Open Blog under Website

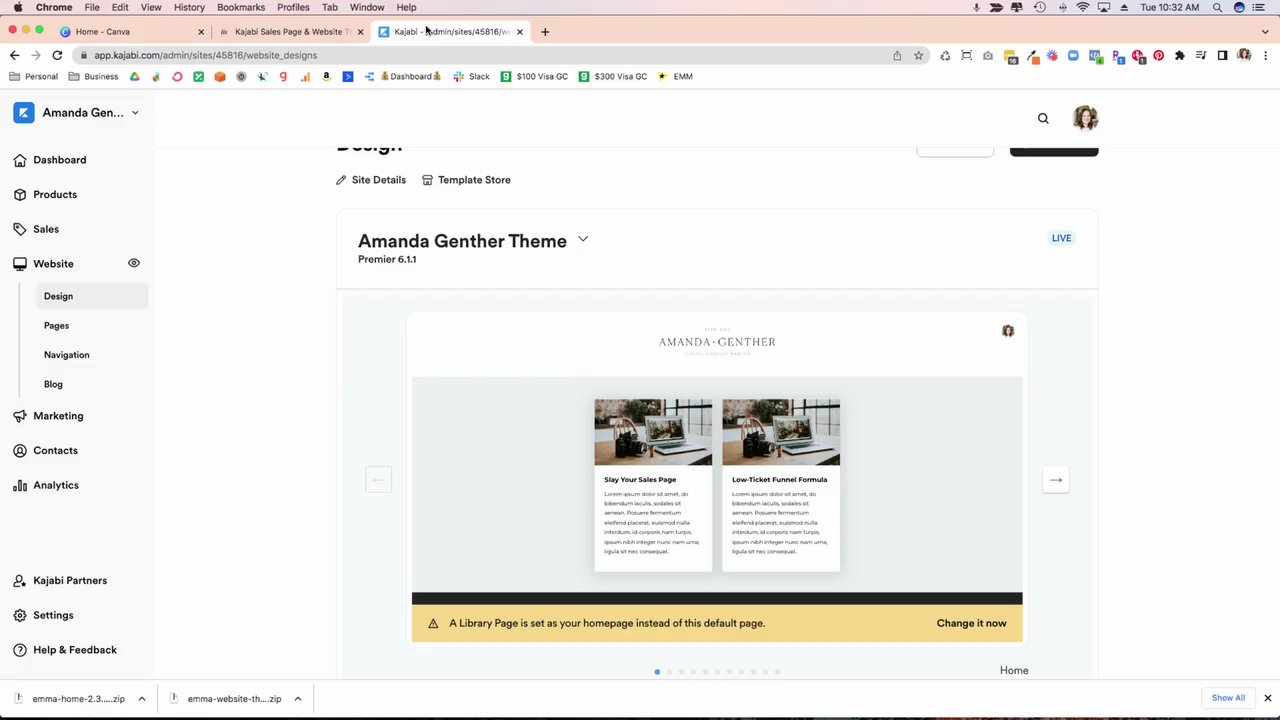click(53, 384)
